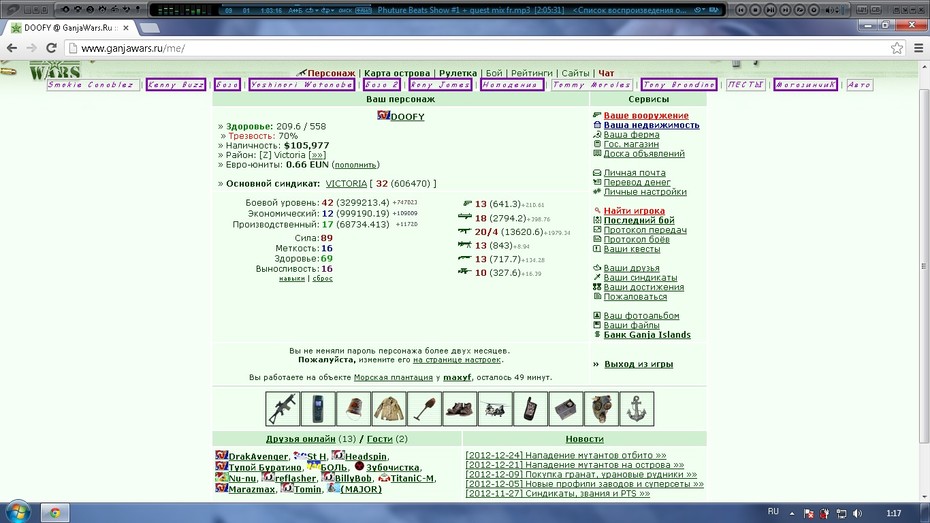Open the mobile phone inventory item
This screenshot has height=523, width=930.
tap(318, 409)
